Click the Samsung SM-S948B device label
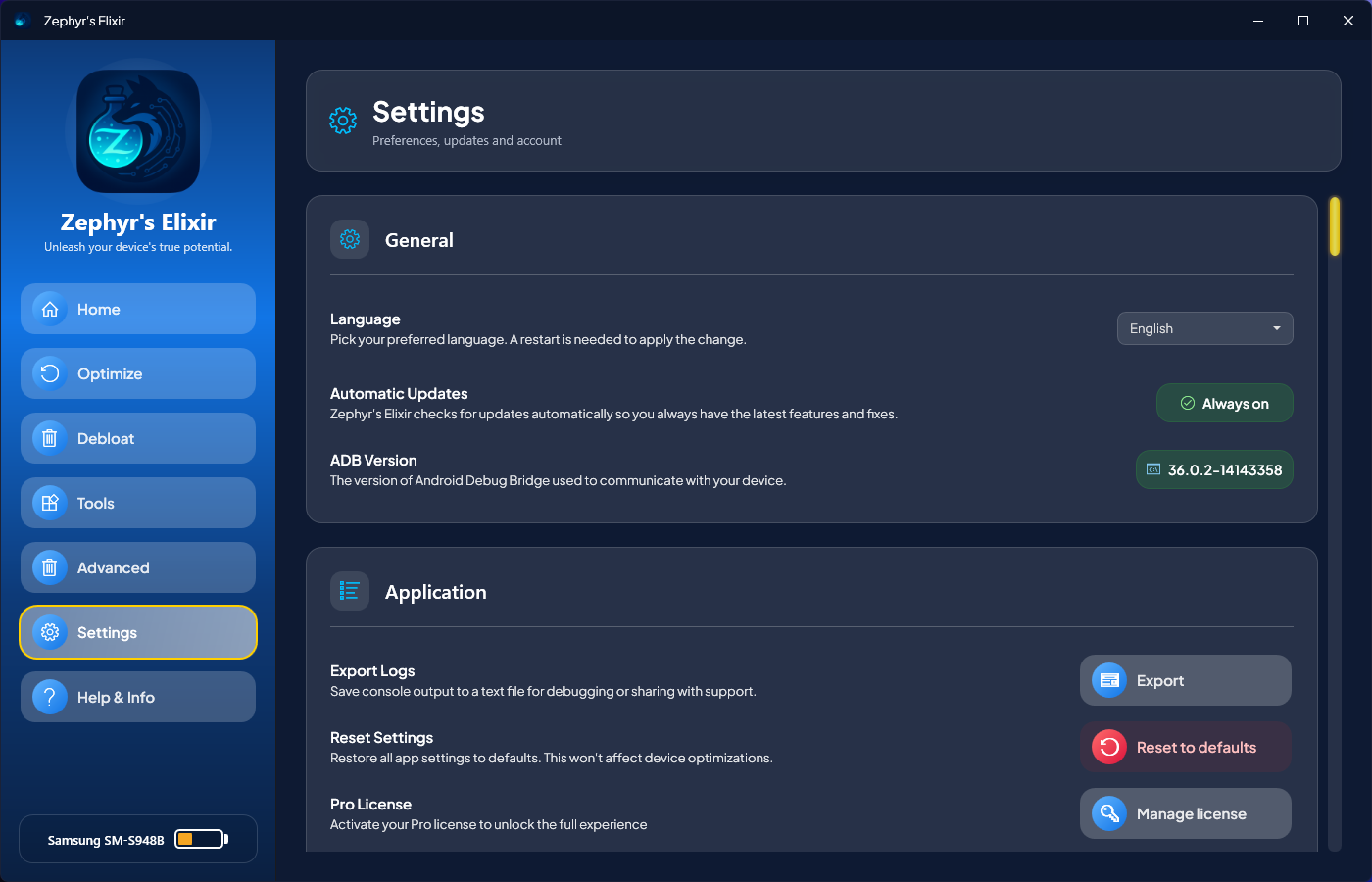Screen dimensions: 1372x882 106,840
